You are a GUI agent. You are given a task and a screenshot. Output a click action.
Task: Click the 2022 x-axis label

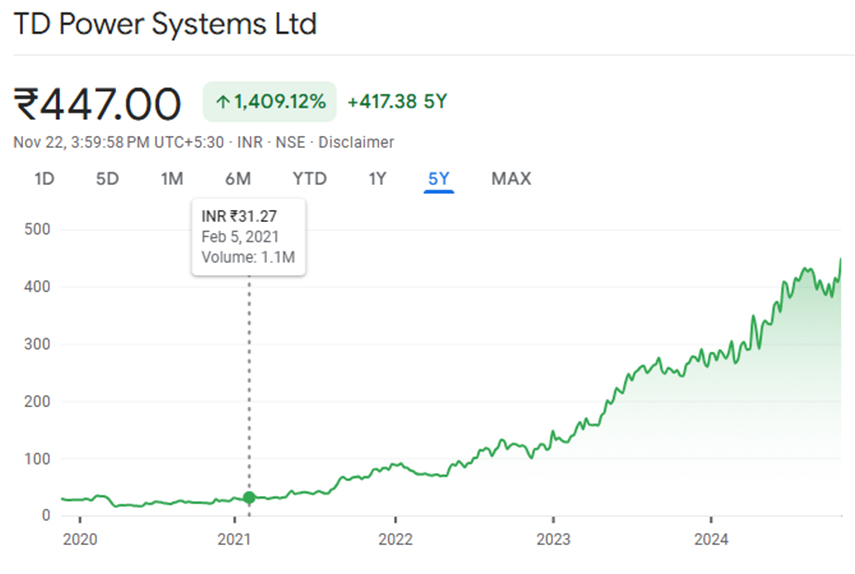pyautogui.click(x=395, y=540)
